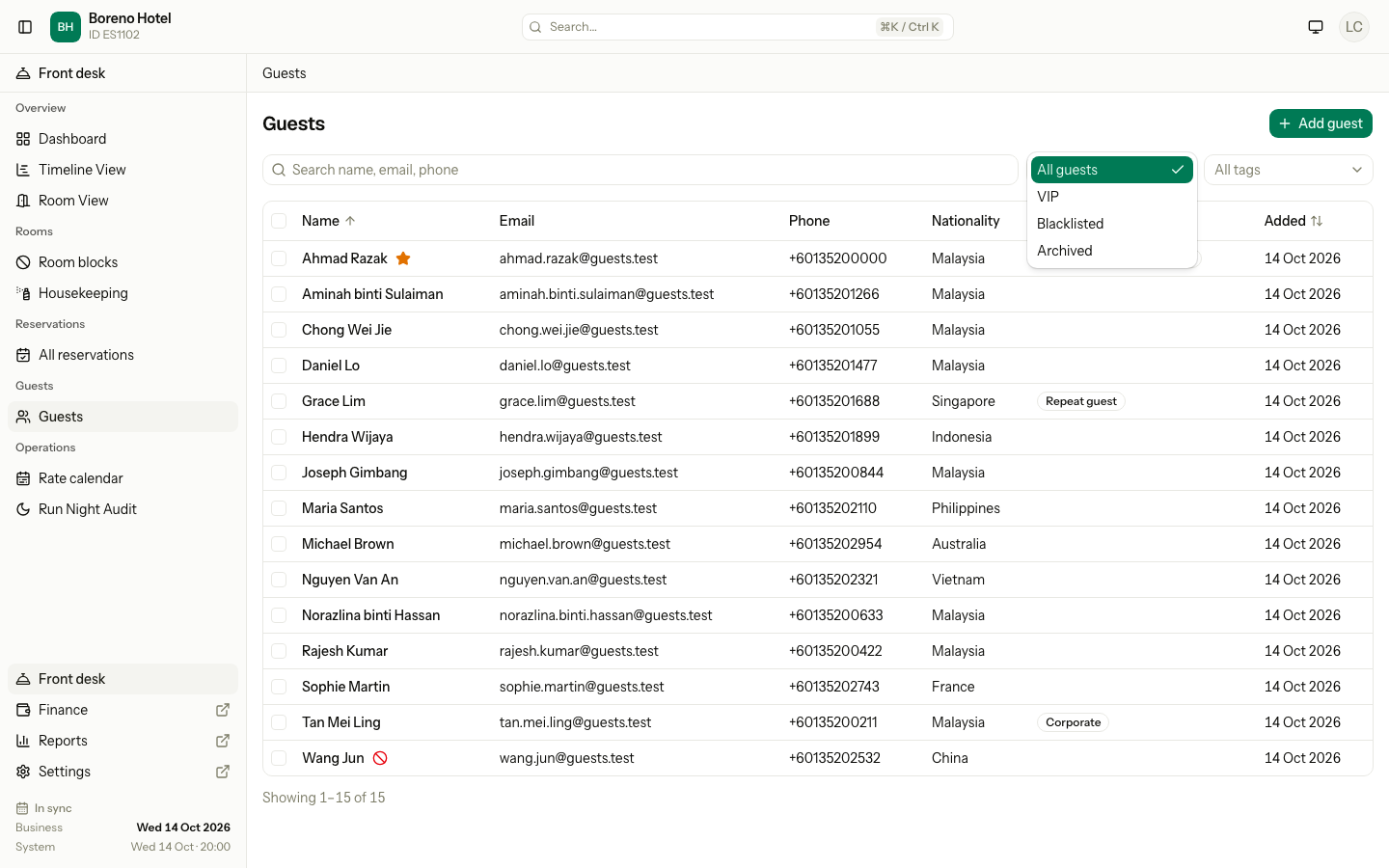Click the Search name, email, phone field
The width and height of the screenshot is (1389, 868).
coord(640,170)
